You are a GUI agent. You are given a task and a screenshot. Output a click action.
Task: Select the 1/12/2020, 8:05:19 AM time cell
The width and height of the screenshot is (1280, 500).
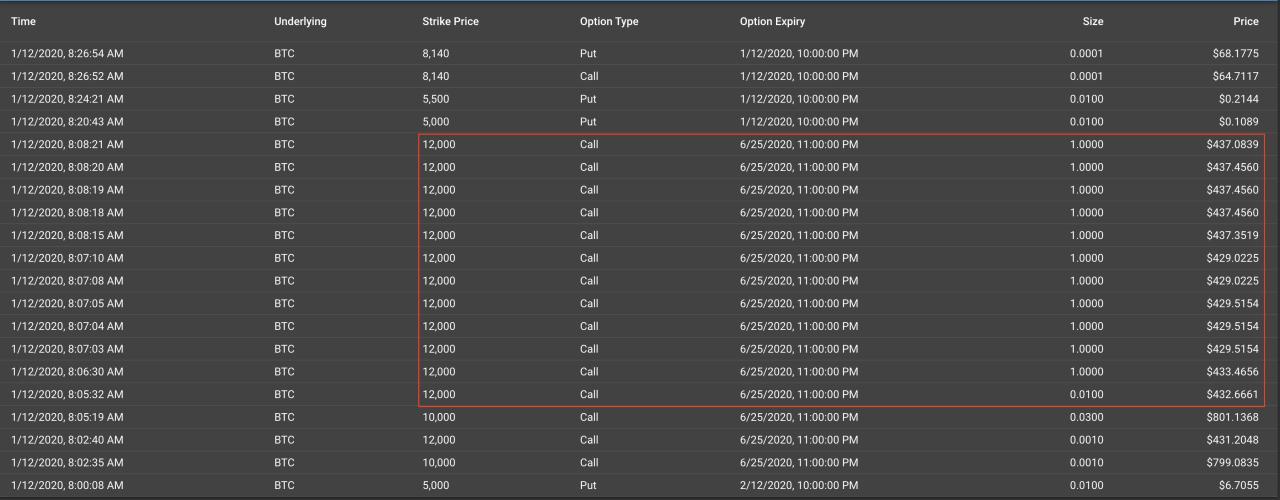tap(67, 417)
